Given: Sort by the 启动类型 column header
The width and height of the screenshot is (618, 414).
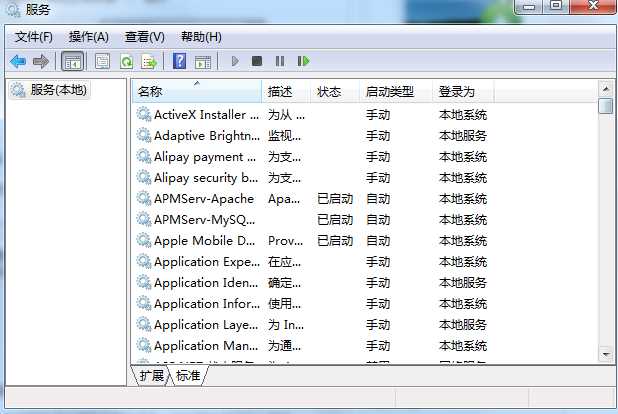Looking at the screenshot, I should point(396,91).
